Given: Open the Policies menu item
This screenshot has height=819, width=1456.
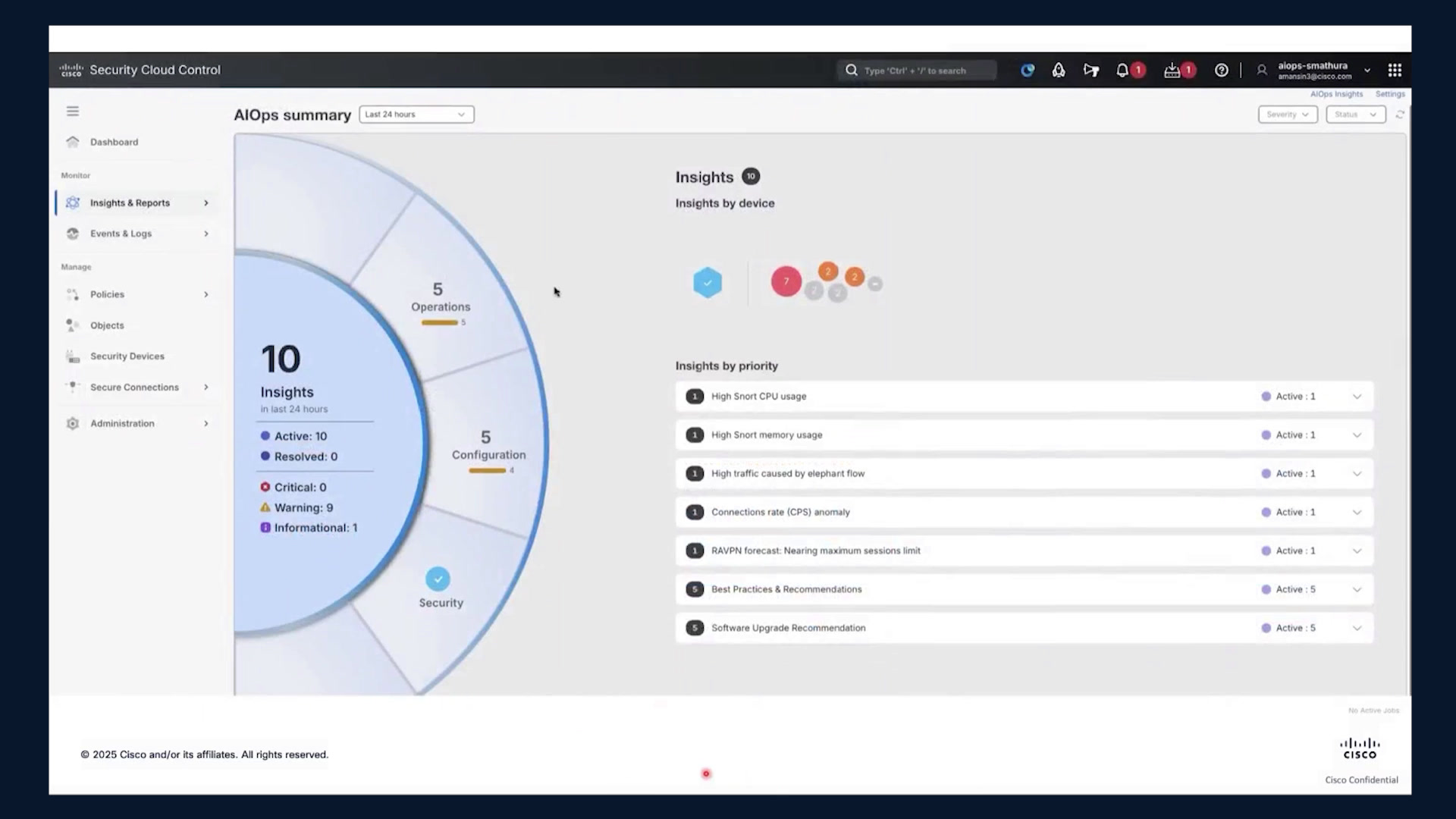Looking at the screenshot, I should coord(136,294).
